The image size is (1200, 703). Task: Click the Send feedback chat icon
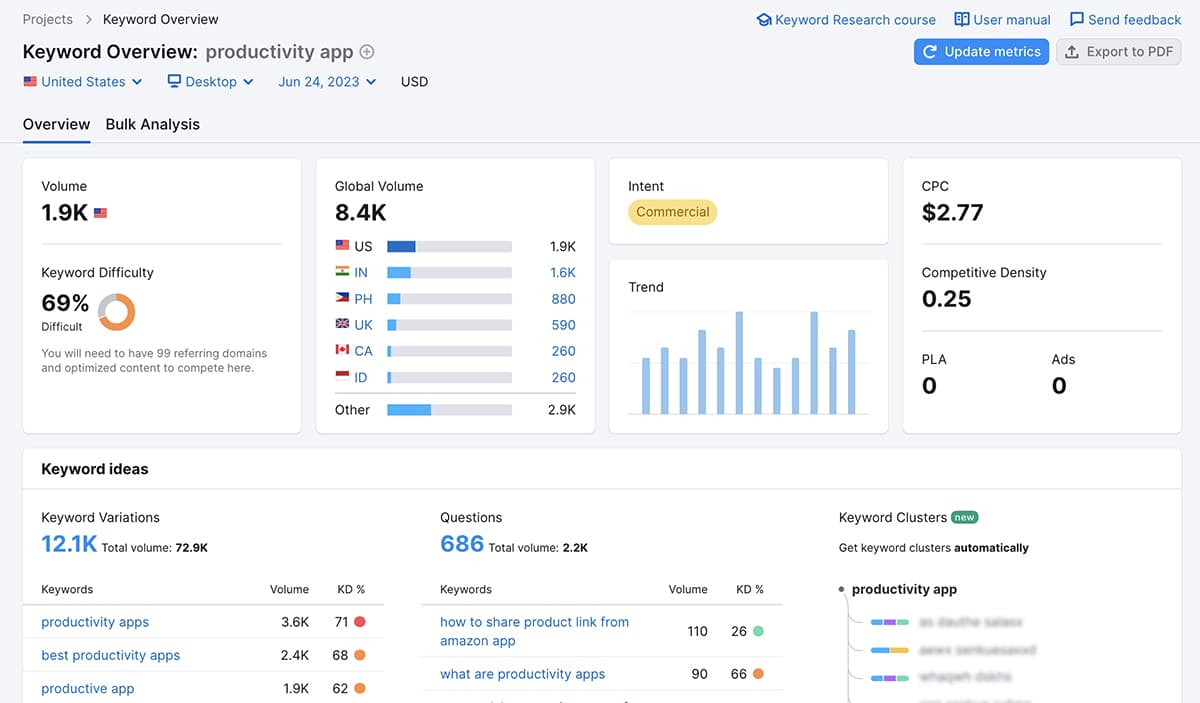(x=1077, y=20)
